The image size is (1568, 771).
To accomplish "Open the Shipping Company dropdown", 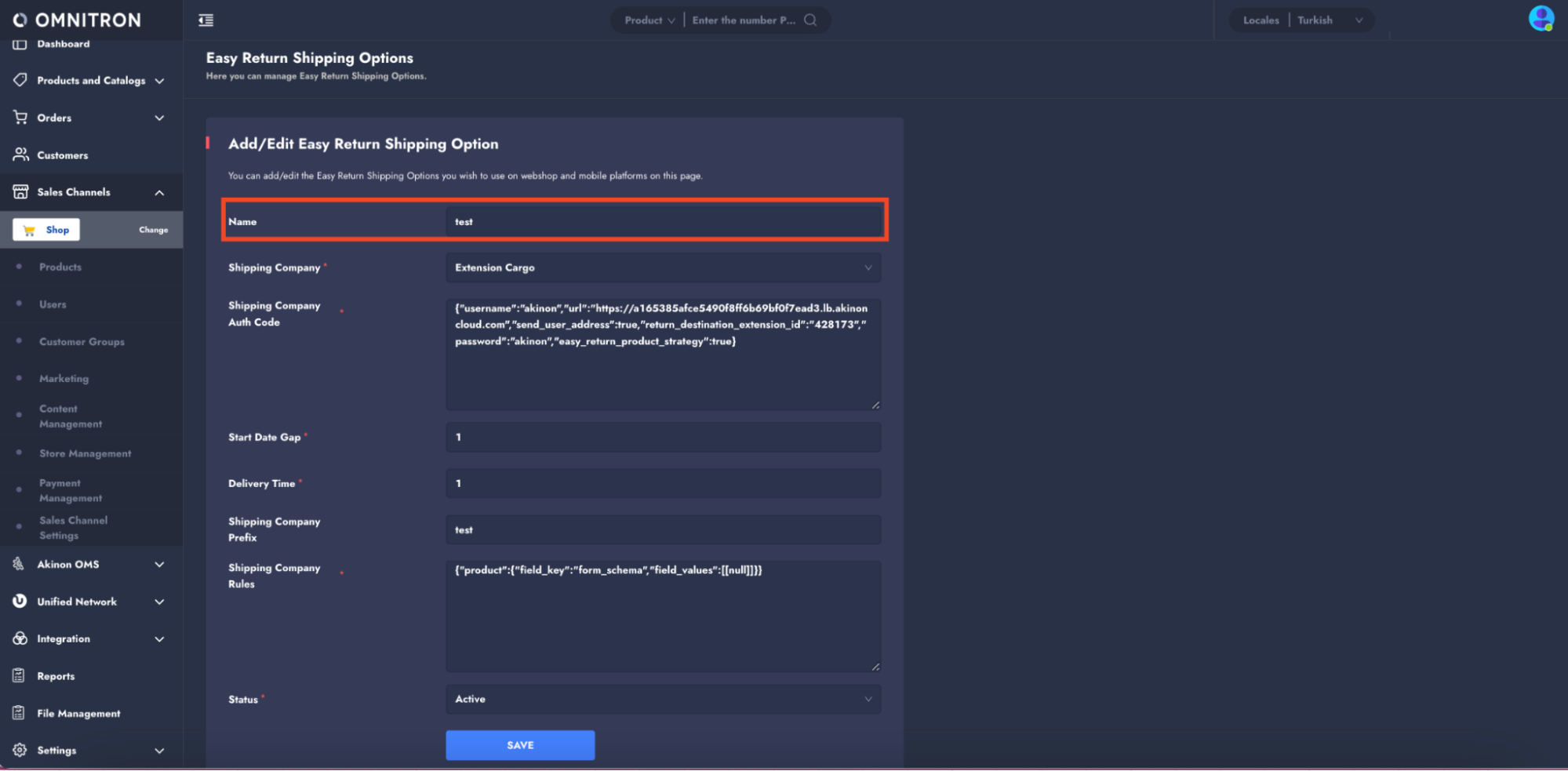I will (663, 267).
